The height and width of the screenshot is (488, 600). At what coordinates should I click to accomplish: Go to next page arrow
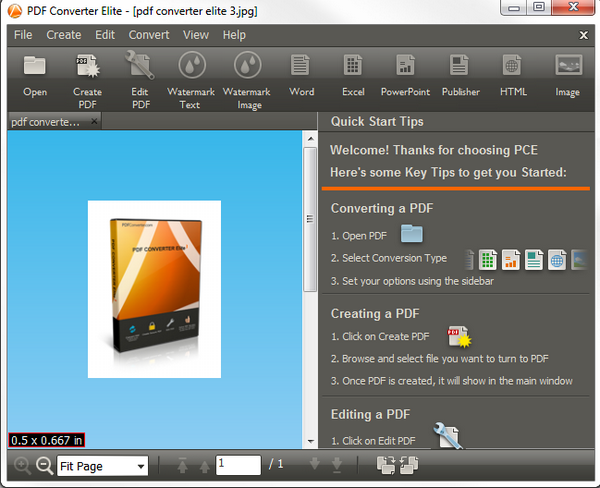pyautogui.click(x=315, y=464)
